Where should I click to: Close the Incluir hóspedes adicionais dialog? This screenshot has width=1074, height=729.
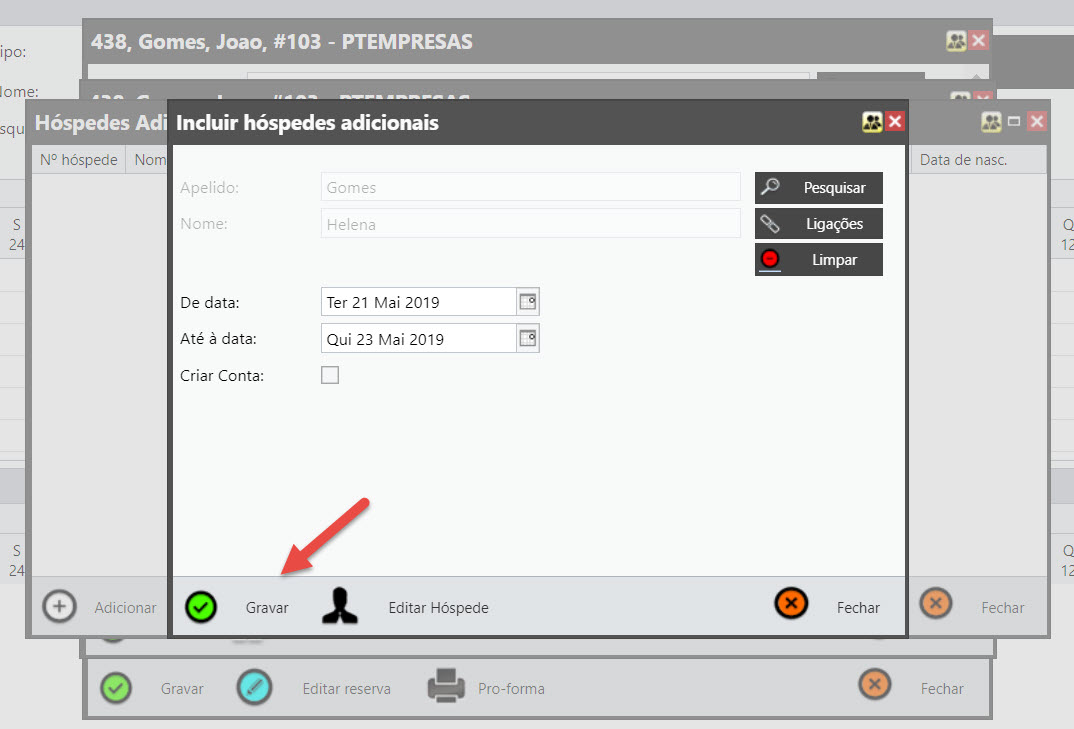pyautogui.click(x=895, y=122)
